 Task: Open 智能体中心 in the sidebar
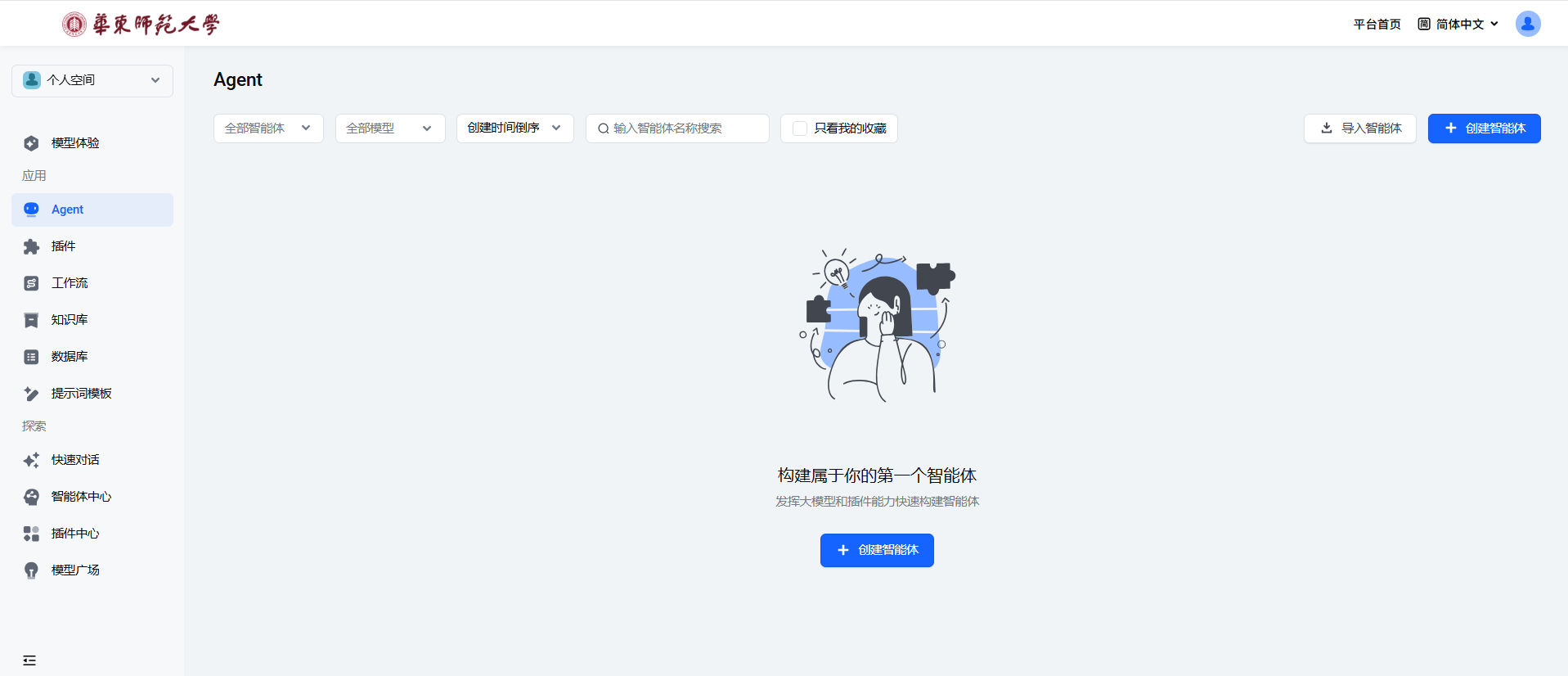[x=81, y=497]
